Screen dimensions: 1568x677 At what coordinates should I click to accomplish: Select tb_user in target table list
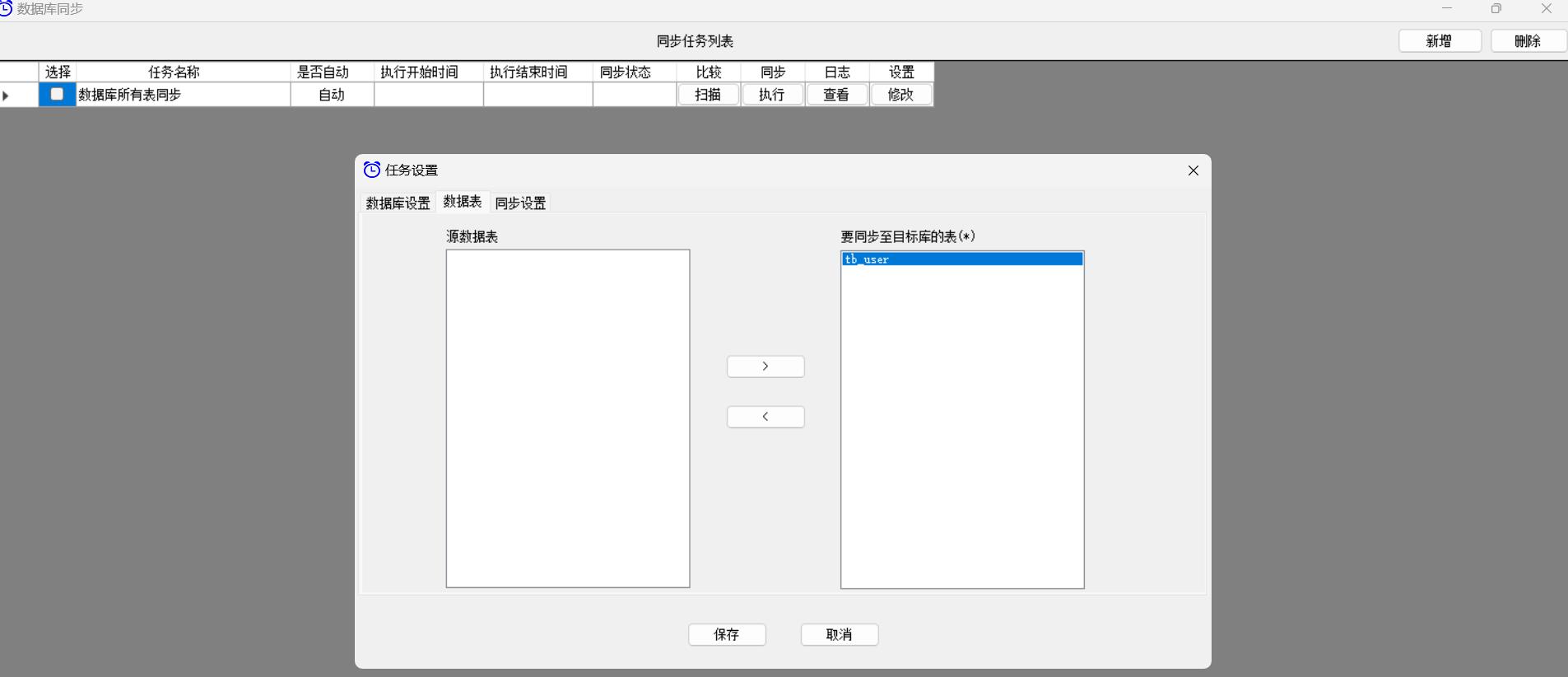(962, 259)
